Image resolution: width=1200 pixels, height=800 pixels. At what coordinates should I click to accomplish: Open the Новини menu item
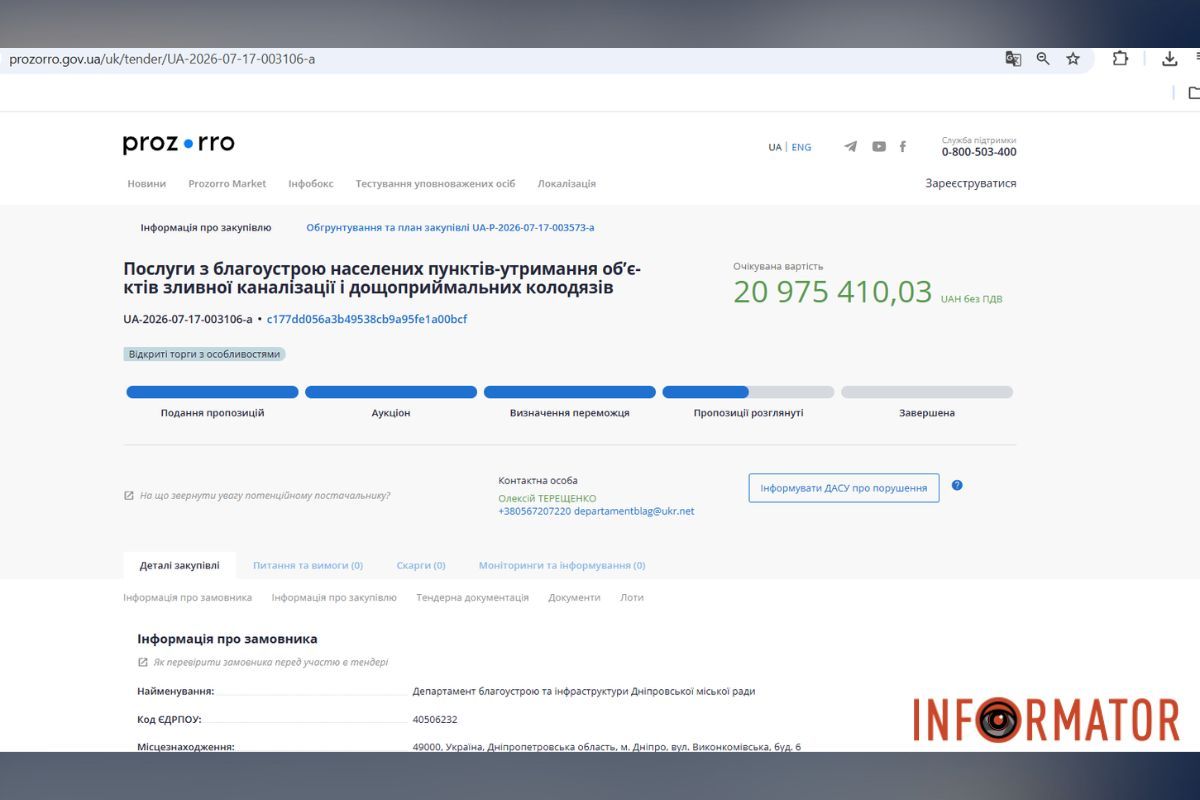147,184
